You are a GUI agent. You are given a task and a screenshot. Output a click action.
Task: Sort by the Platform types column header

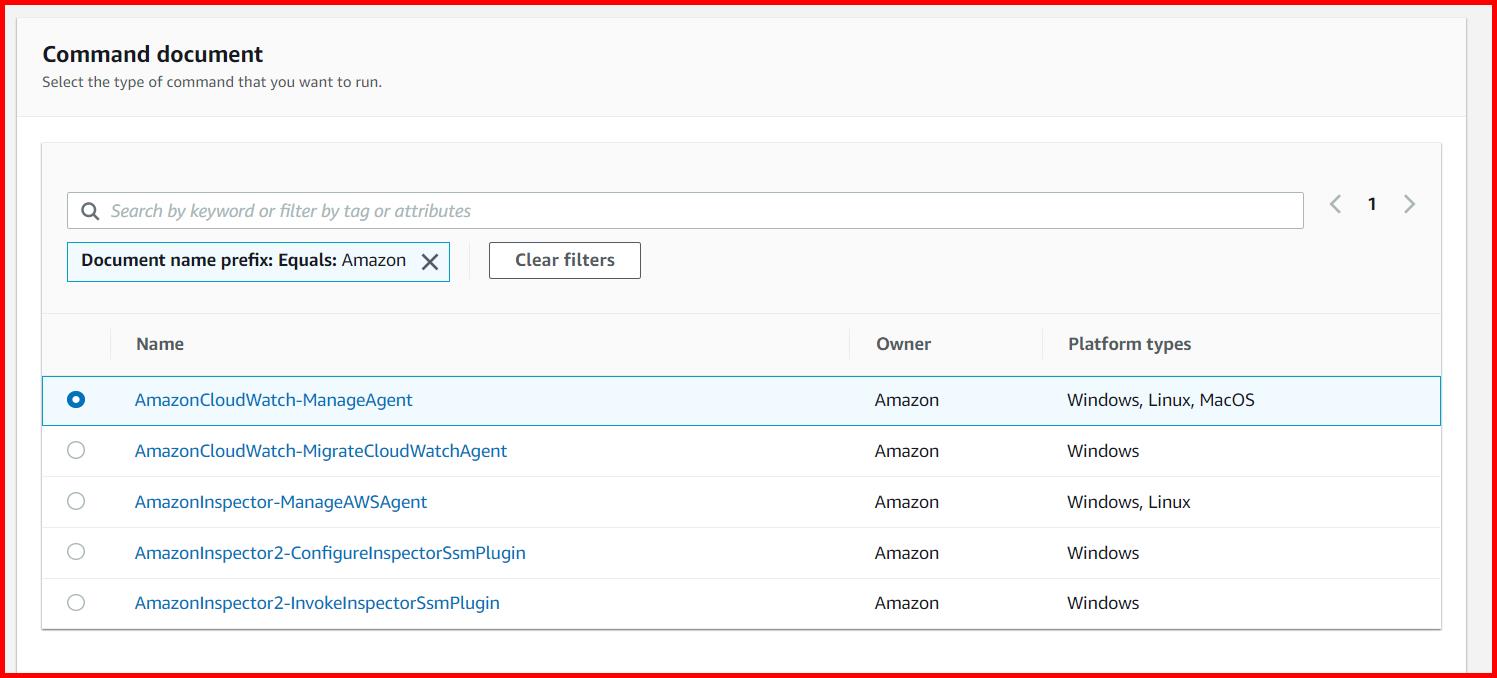(x=1128, y=343)
